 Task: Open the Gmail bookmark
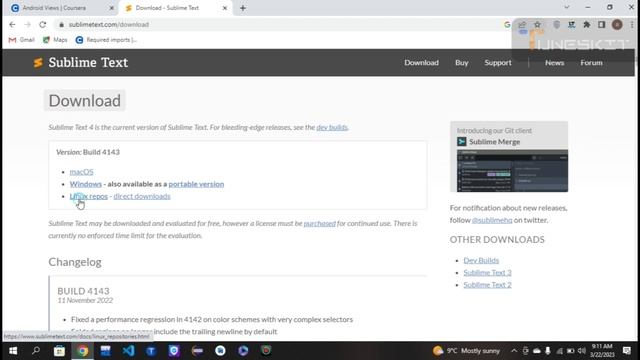[22, 40]
